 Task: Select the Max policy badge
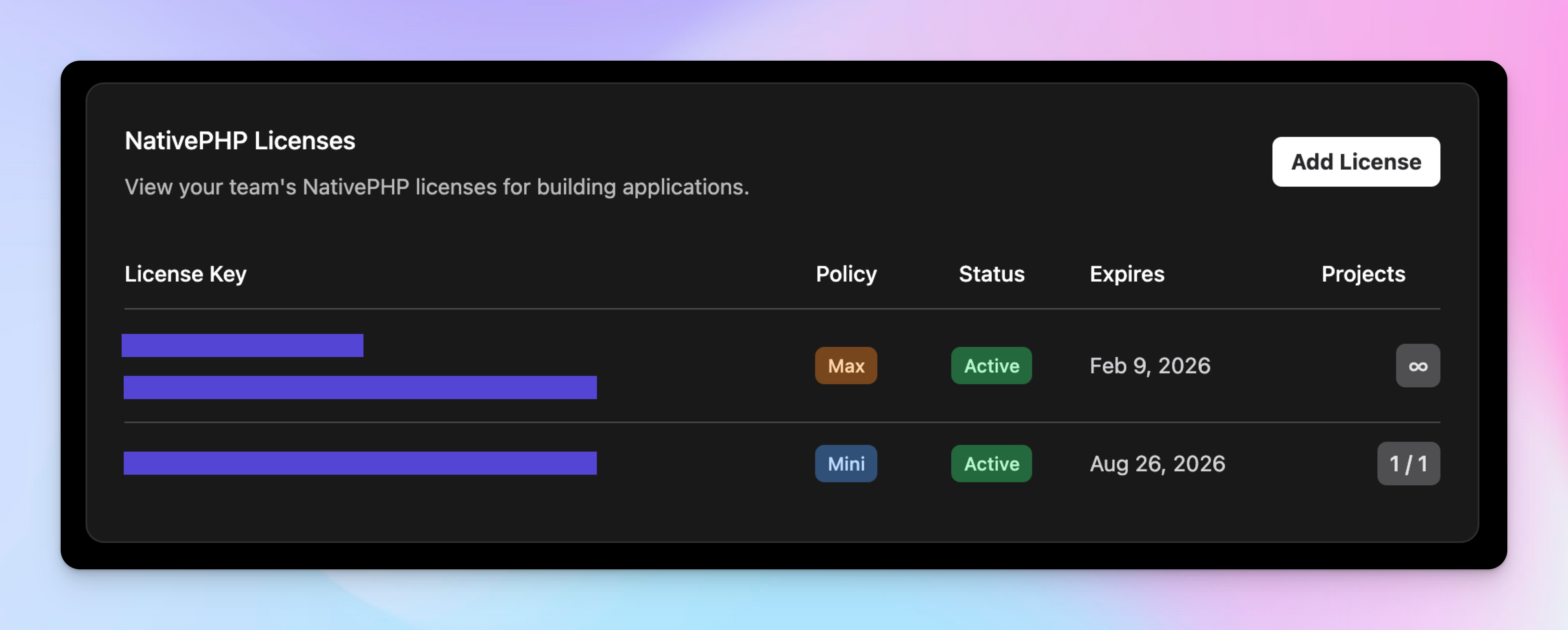845,366
